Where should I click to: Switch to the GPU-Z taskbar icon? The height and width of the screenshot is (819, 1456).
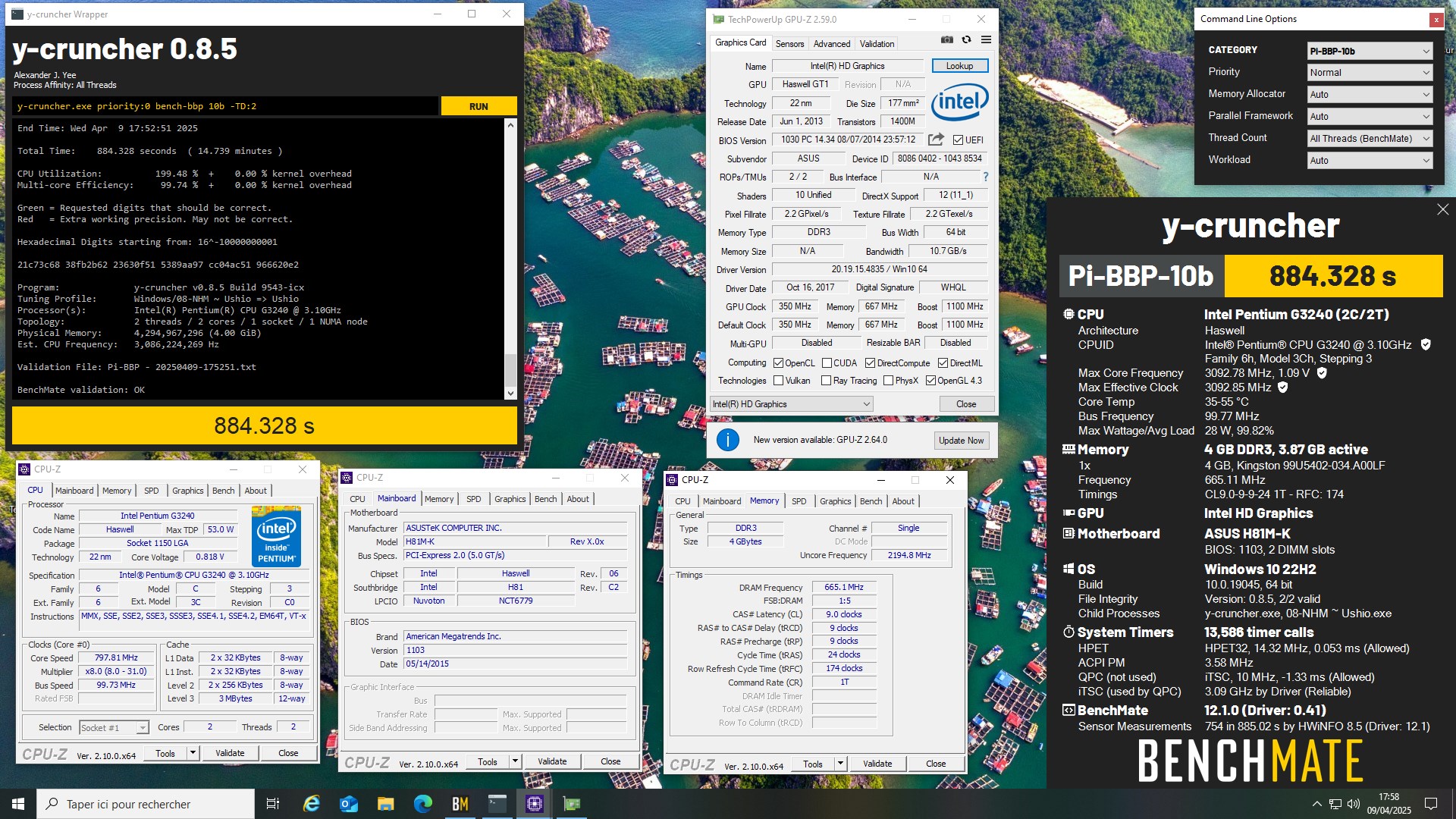(x=571, y=804)
